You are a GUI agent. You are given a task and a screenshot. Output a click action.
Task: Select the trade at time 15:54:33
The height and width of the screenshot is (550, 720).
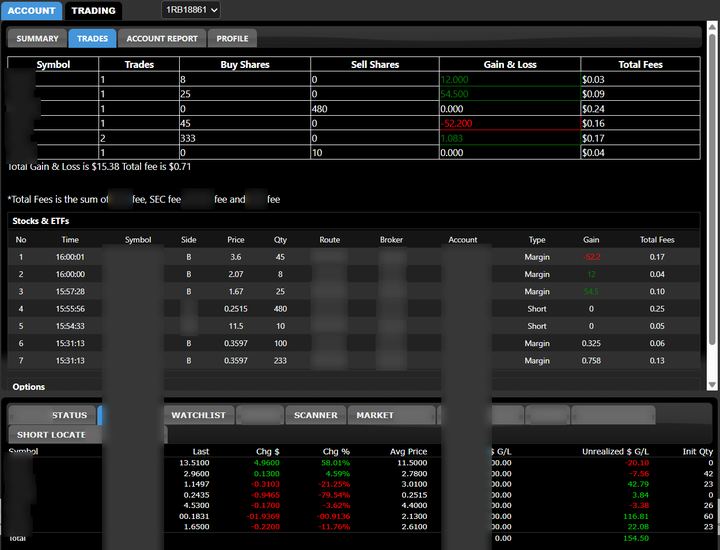(x=354, y=326)
